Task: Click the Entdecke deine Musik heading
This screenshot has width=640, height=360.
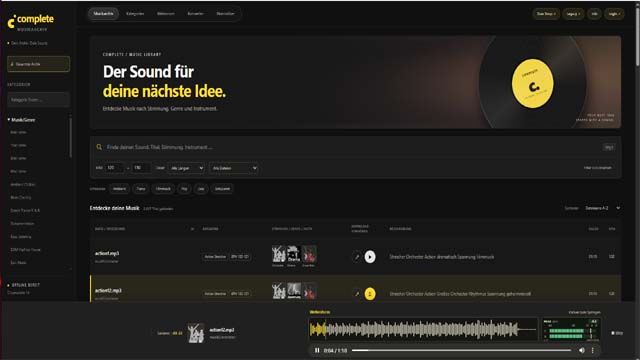Action: point(114,208)
